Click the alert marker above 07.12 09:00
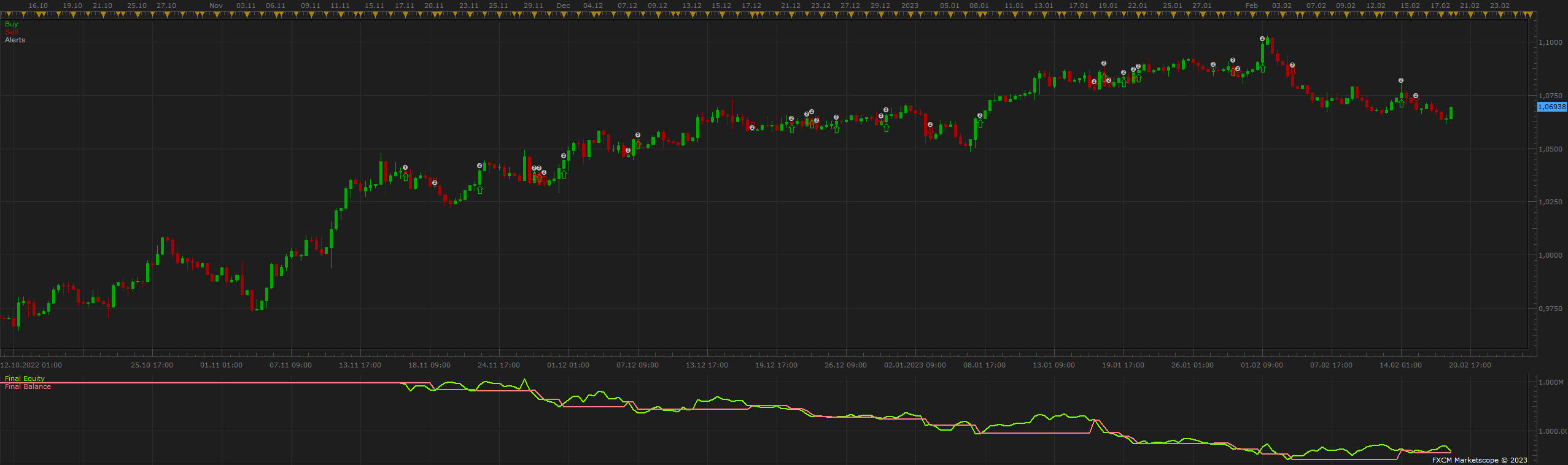Screen dimensions: 1568x465 638,135
